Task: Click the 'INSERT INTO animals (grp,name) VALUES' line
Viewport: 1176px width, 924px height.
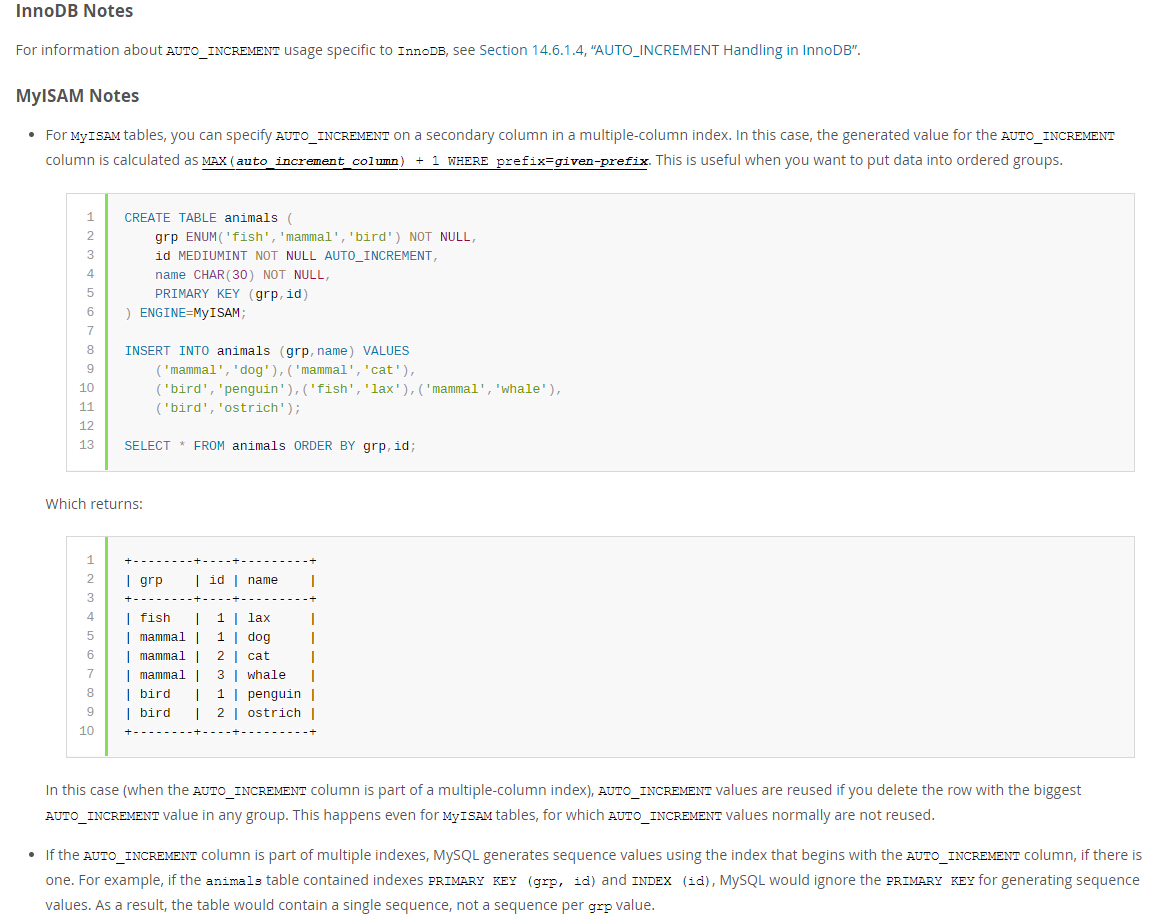Action: pyautogui.click(x=267, y=351)
